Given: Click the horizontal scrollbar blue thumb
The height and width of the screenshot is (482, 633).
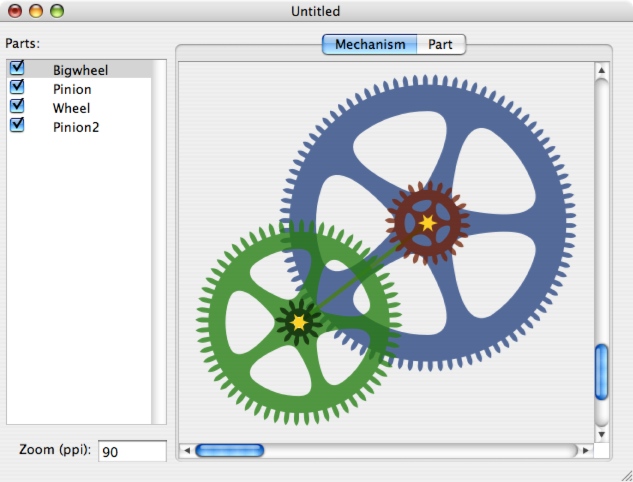Looking at the screenshot, I should pyautogui.click(x=229, y=451).
